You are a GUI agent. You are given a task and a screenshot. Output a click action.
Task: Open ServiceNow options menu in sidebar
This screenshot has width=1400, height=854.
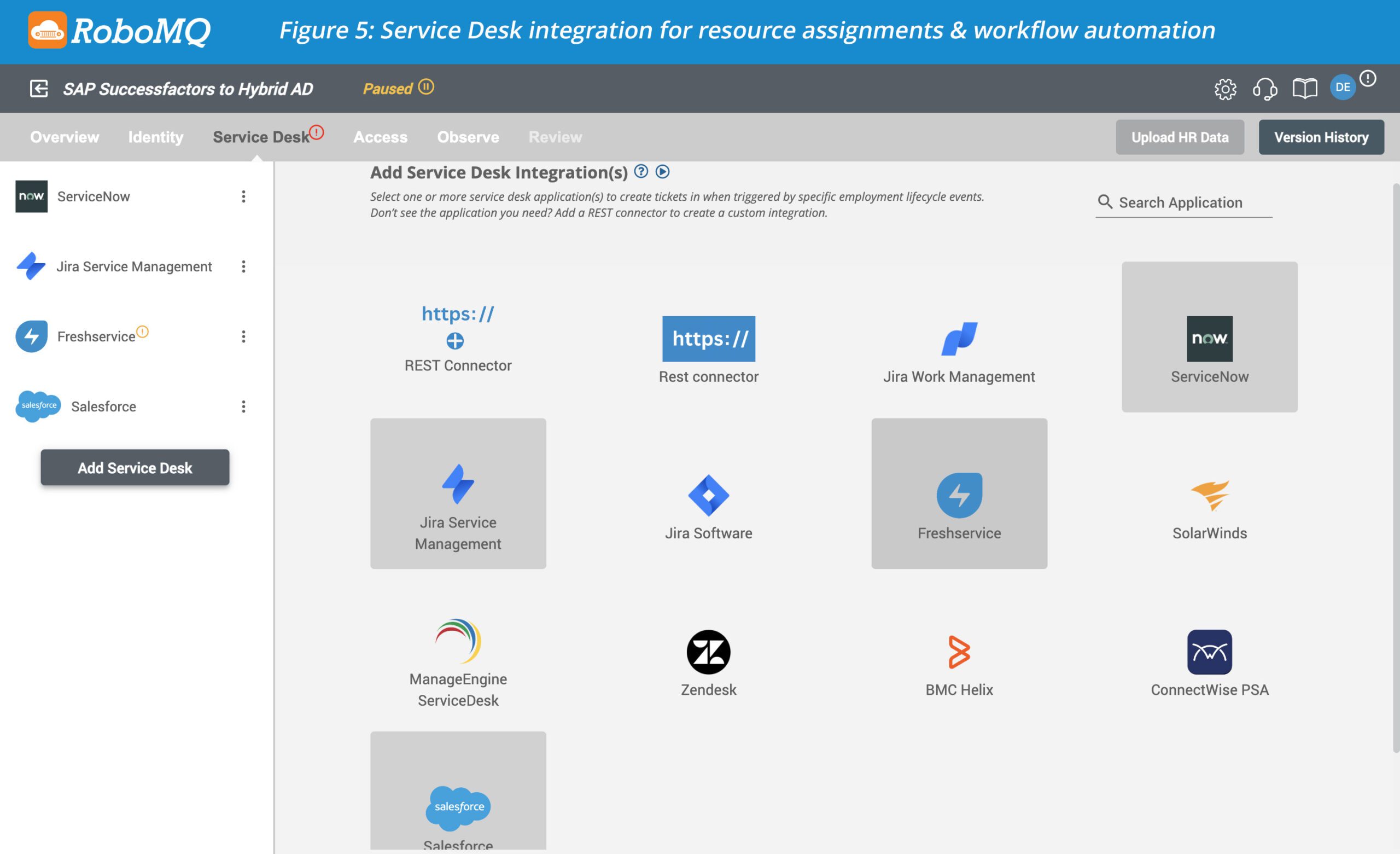[x=243, y=197]
